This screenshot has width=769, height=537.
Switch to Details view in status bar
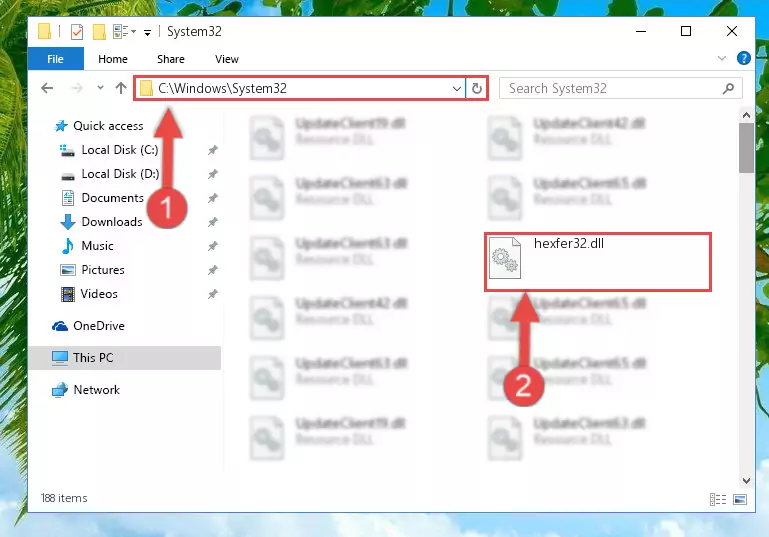pyautogui.click(x=718, y=499)
